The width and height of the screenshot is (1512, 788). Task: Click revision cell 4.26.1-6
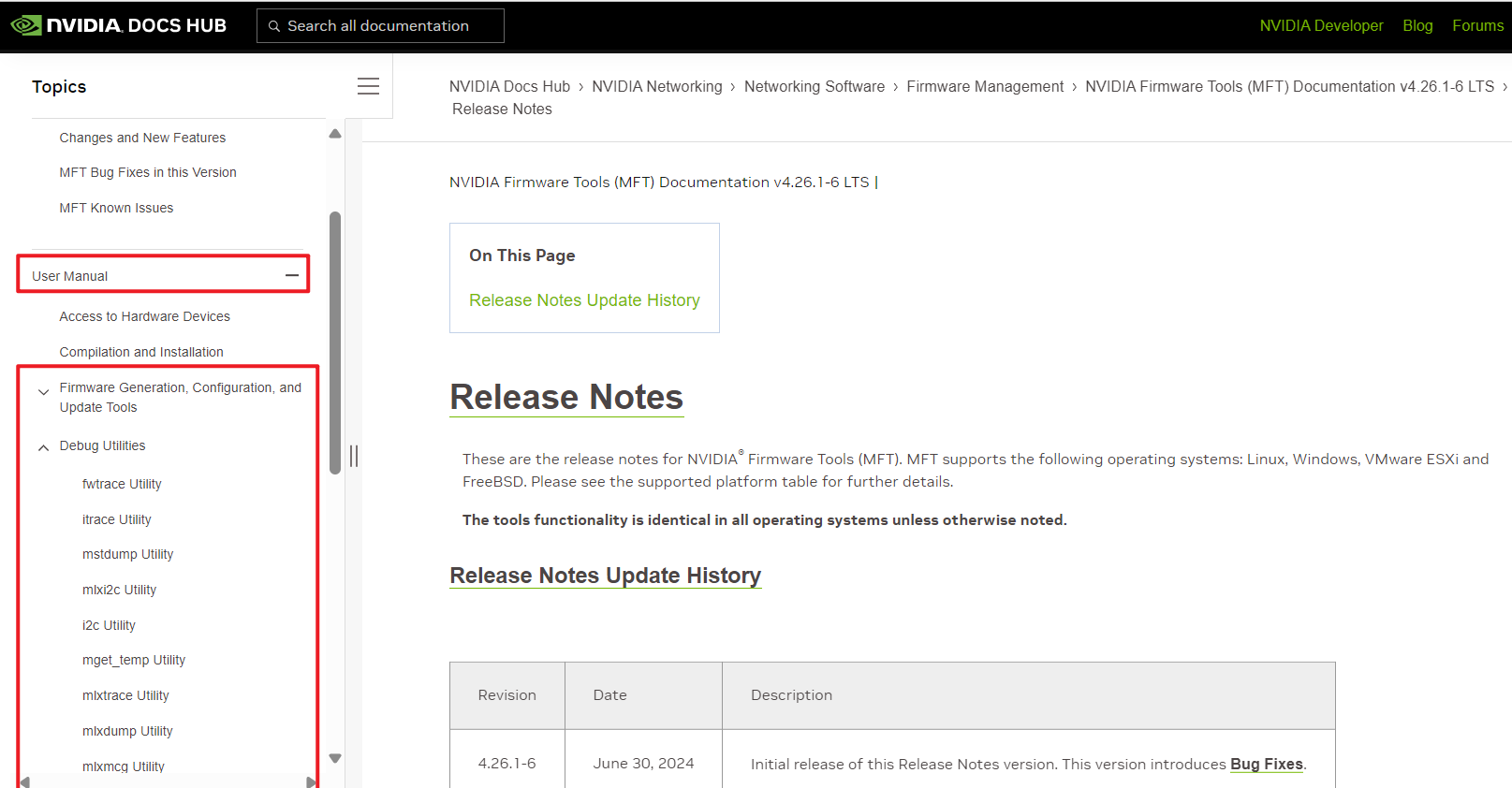pos(506,764)
